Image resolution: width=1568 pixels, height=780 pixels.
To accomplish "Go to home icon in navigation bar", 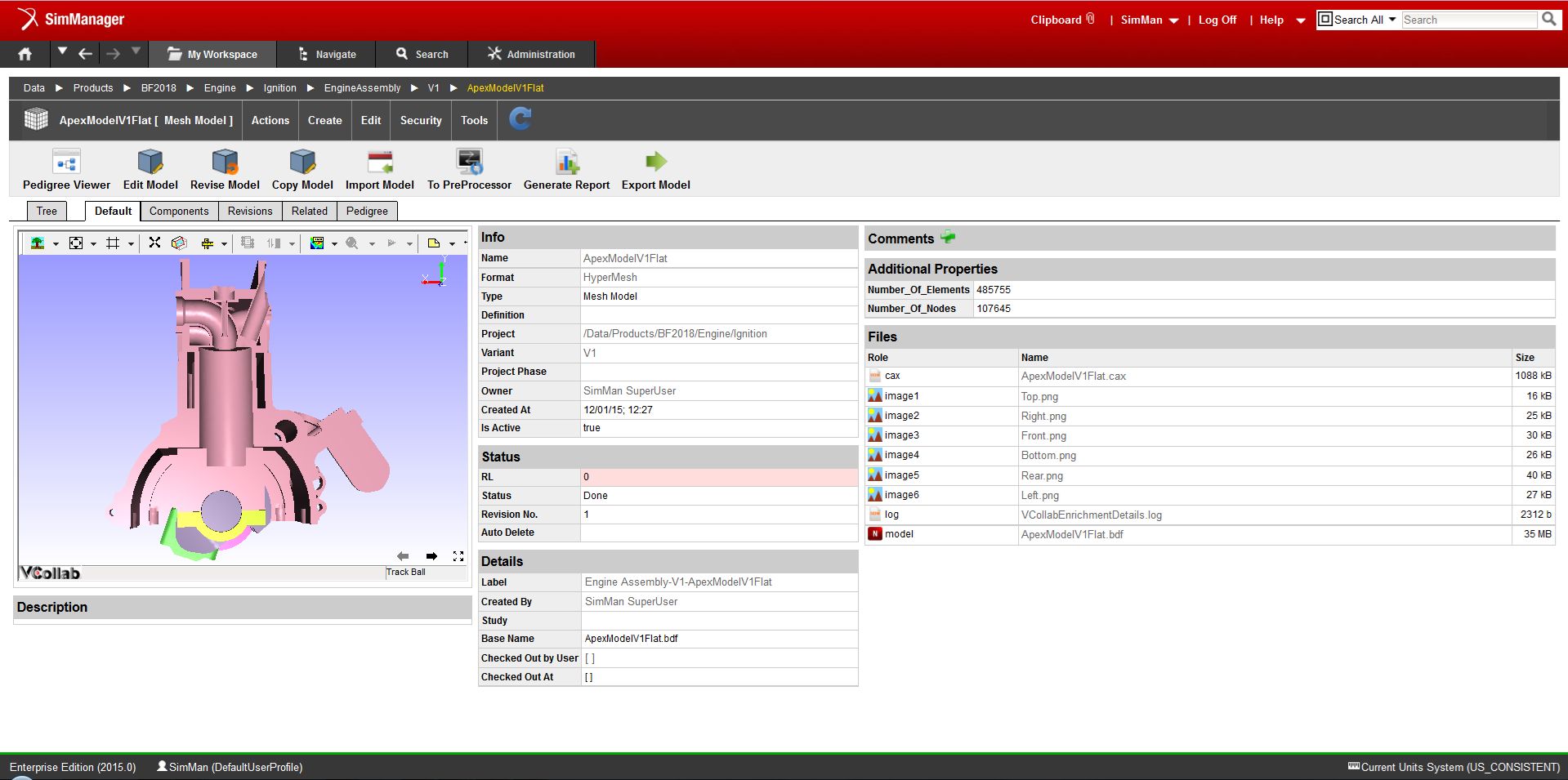I will pos(25,54).
